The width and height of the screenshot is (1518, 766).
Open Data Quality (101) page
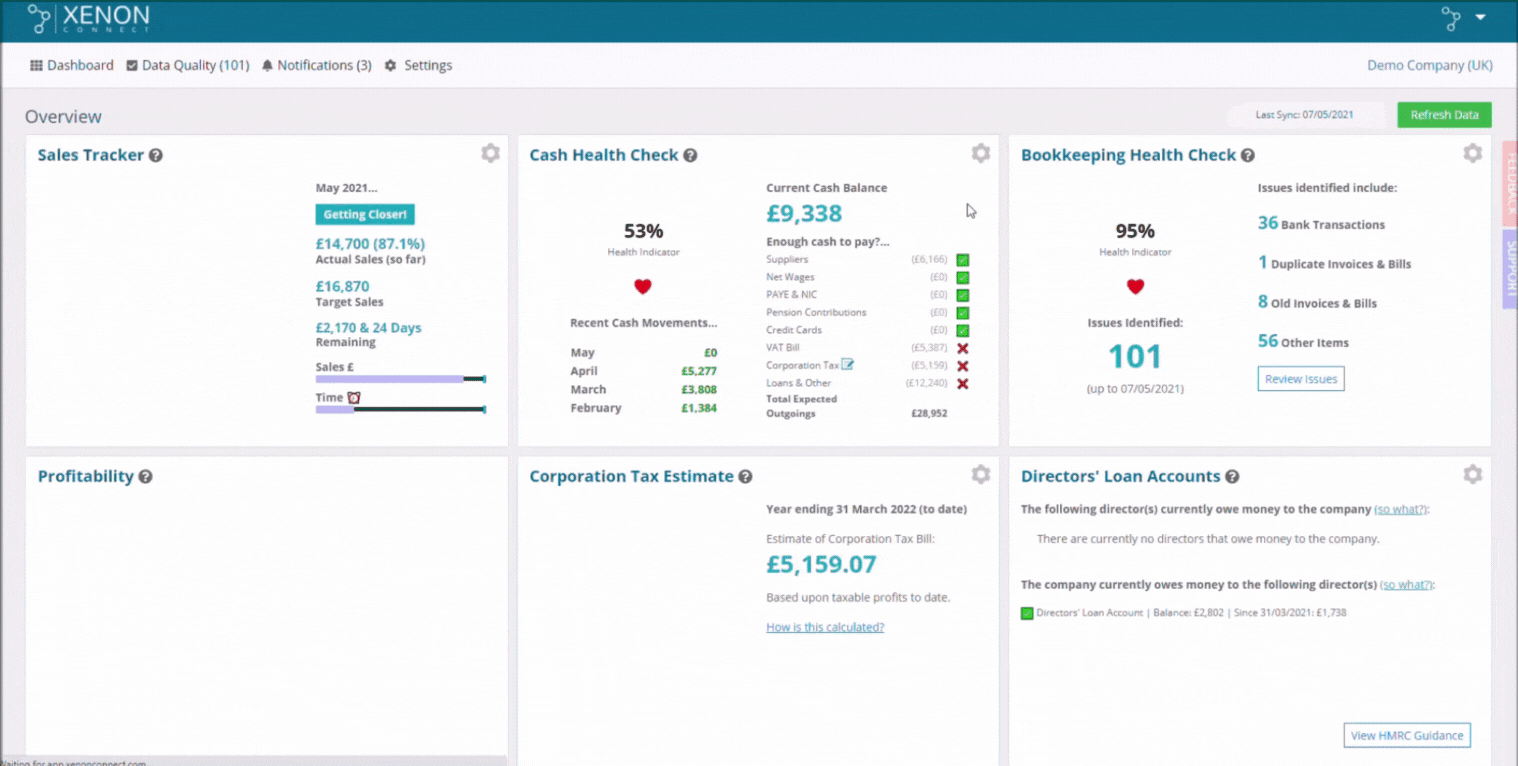coord(188,65)
